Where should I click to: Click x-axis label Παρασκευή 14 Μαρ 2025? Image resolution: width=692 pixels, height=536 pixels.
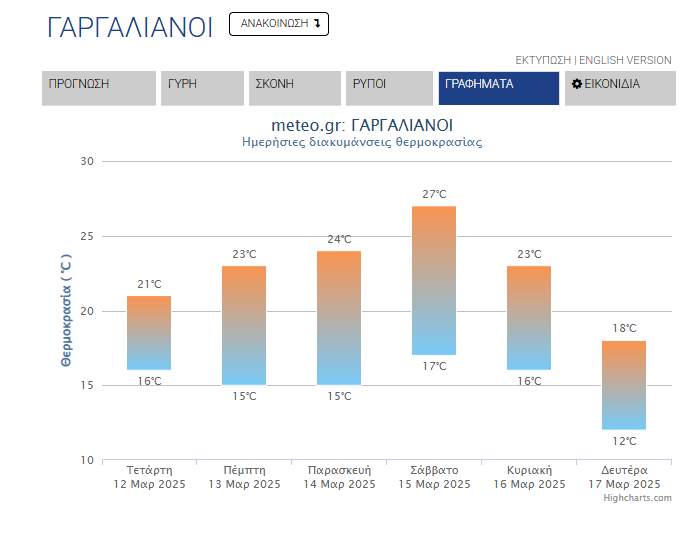pos(339,477)
